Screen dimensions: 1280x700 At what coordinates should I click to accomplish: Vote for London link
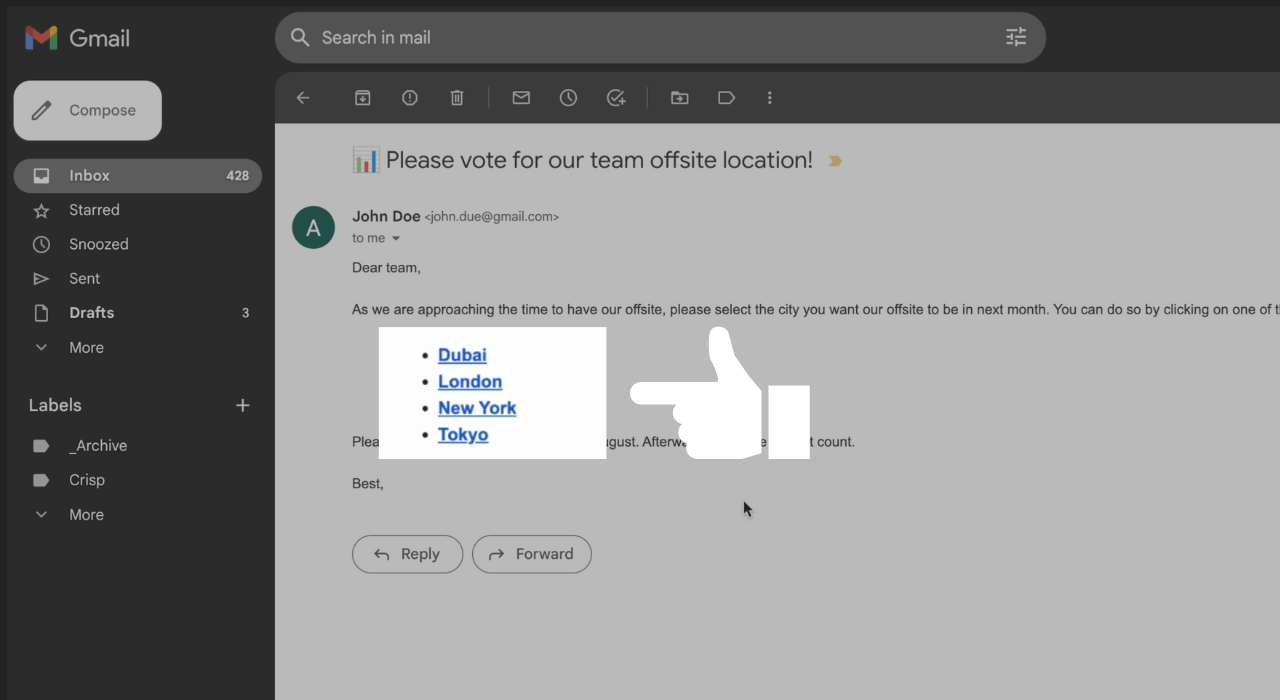470,382
